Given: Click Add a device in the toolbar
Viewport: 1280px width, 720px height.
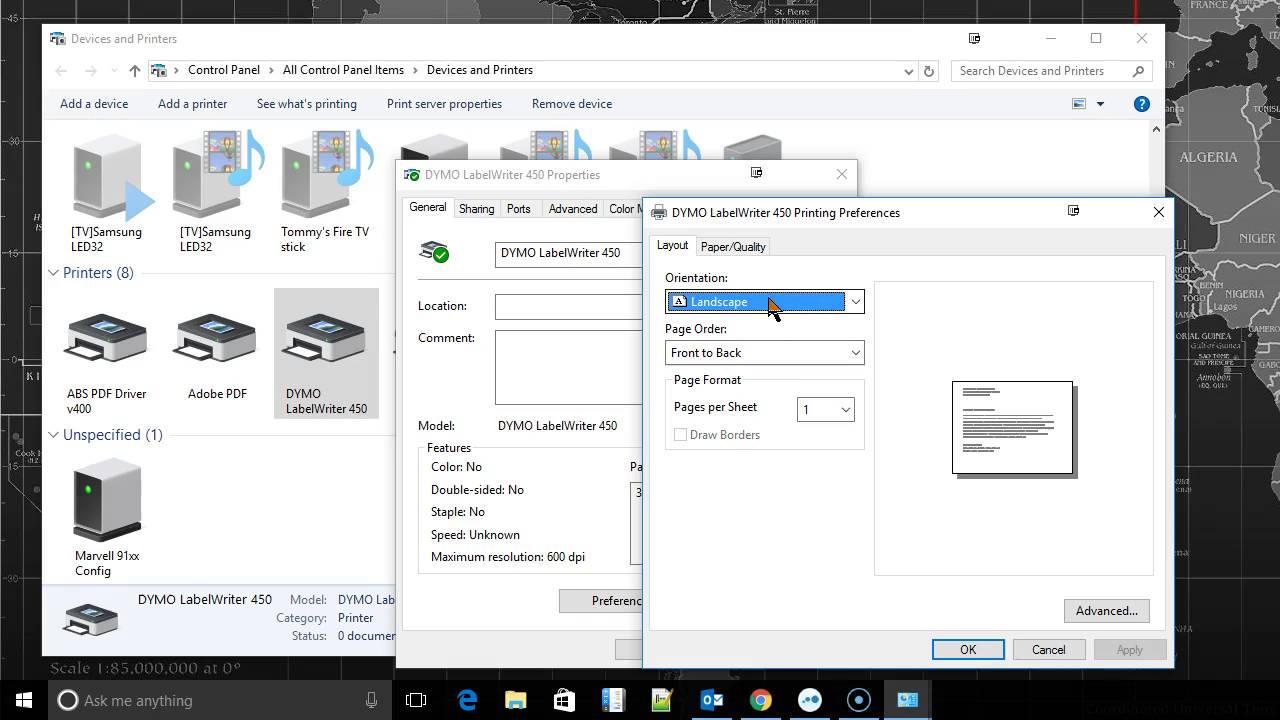Looking at the screenshot, I should [x=94, y=104].
